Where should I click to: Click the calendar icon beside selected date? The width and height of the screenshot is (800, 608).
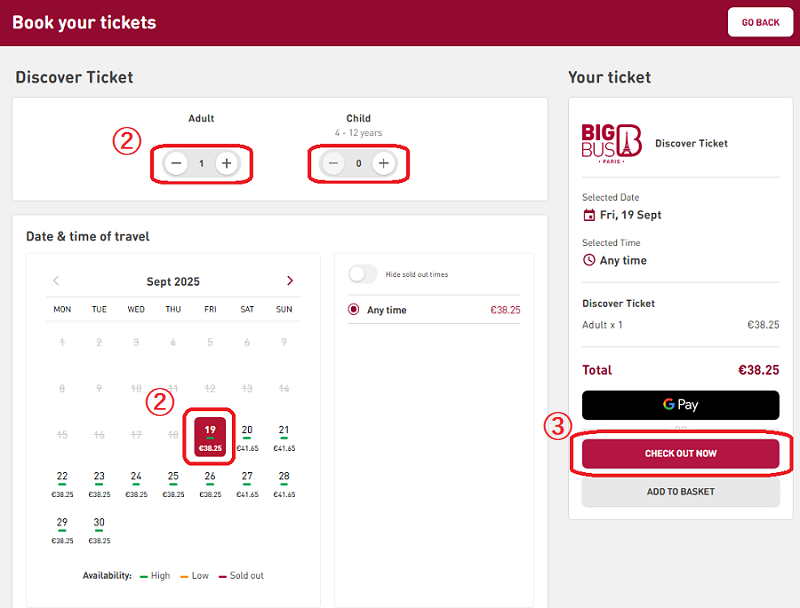(589, 215)
